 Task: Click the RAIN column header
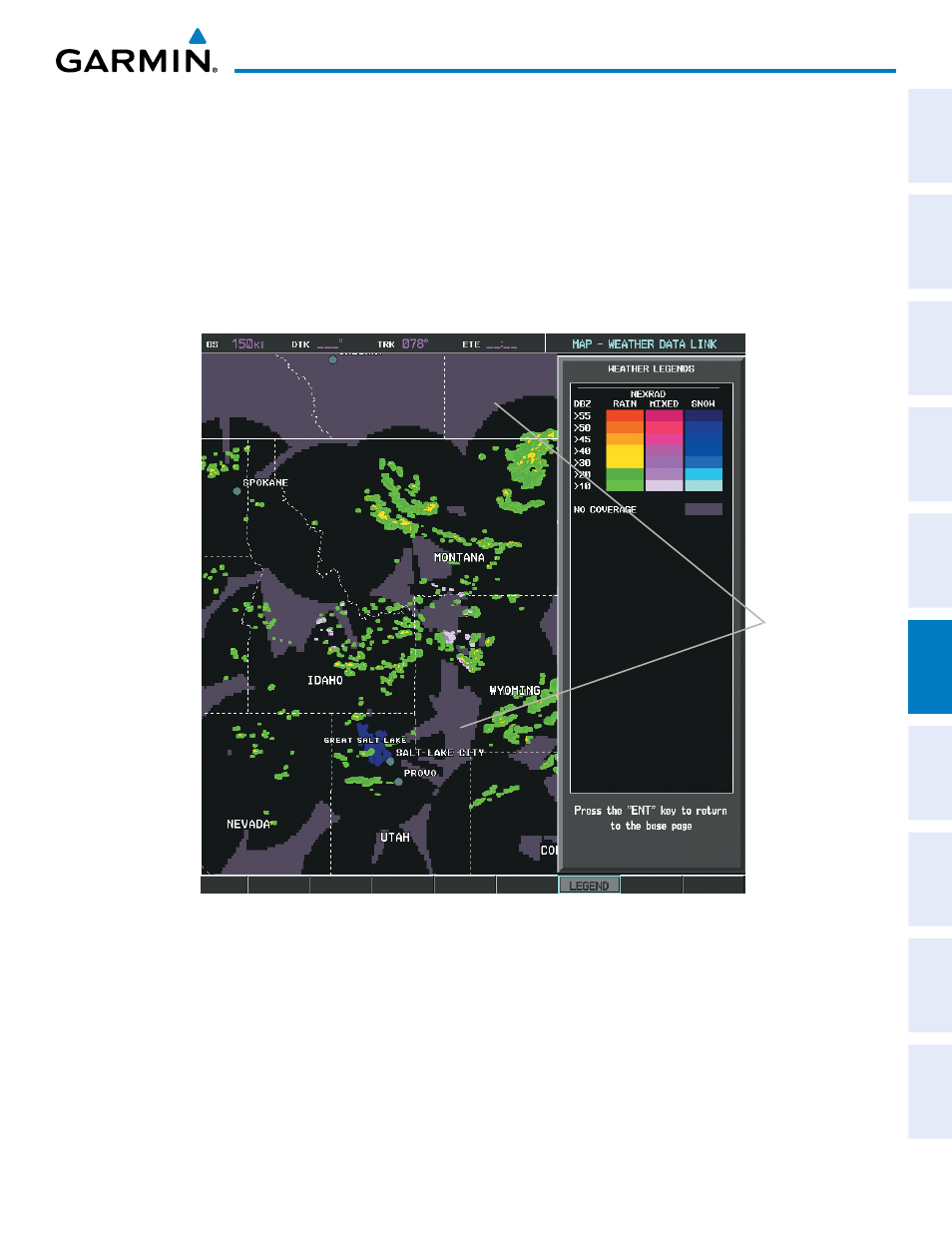click(625, 403)
